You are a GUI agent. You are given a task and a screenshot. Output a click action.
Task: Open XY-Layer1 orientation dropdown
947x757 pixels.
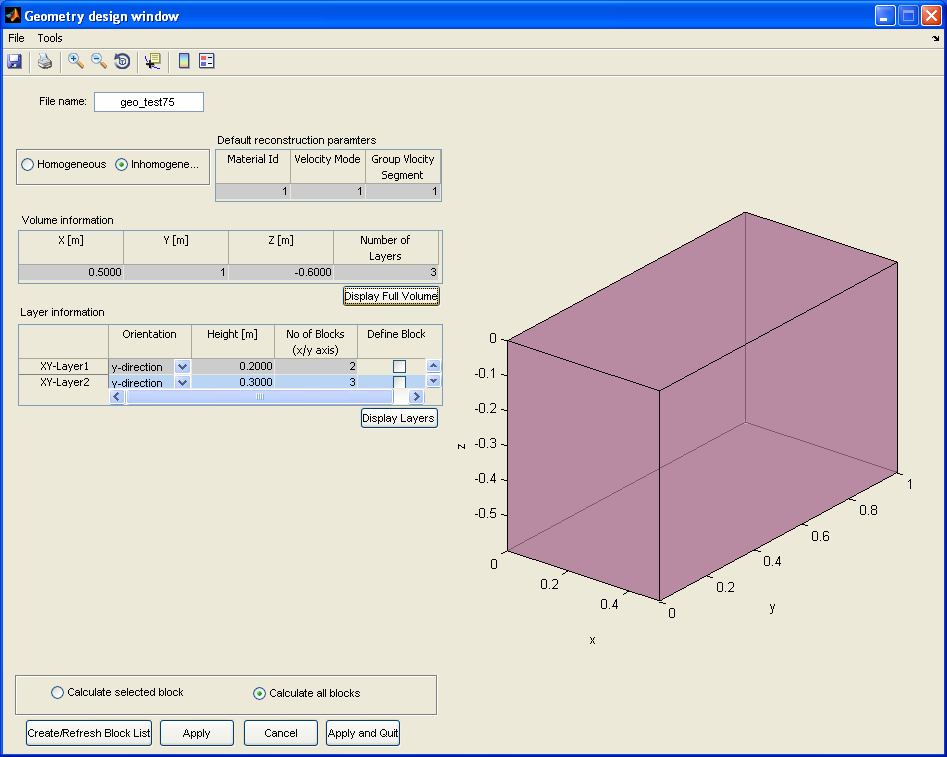coord(182,367)
